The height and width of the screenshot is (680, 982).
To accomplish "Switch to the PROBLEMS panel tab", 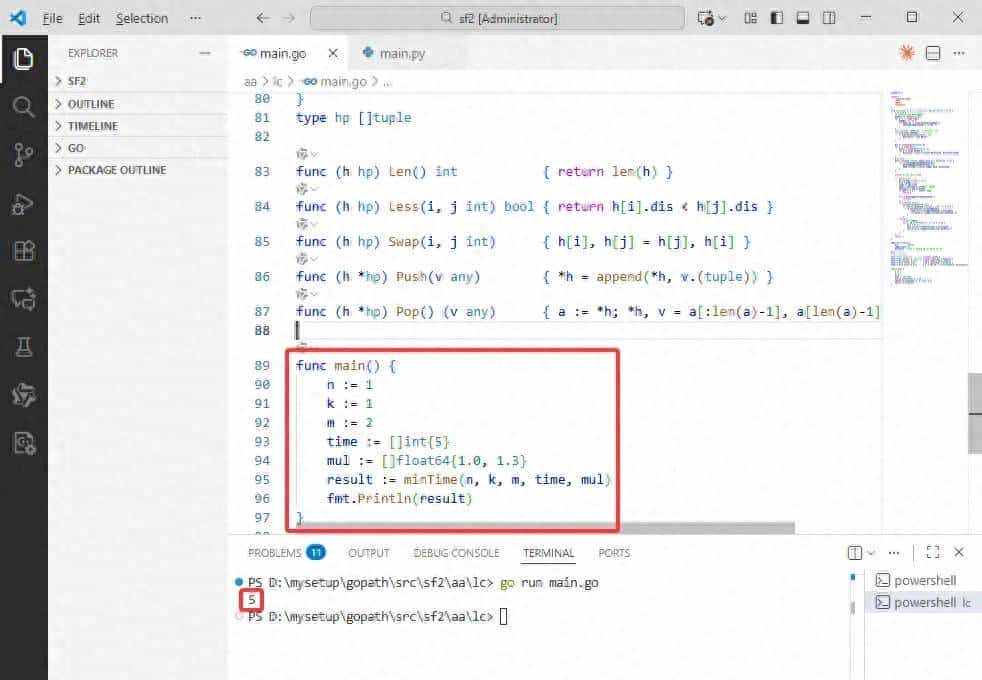I will [286, 553].
